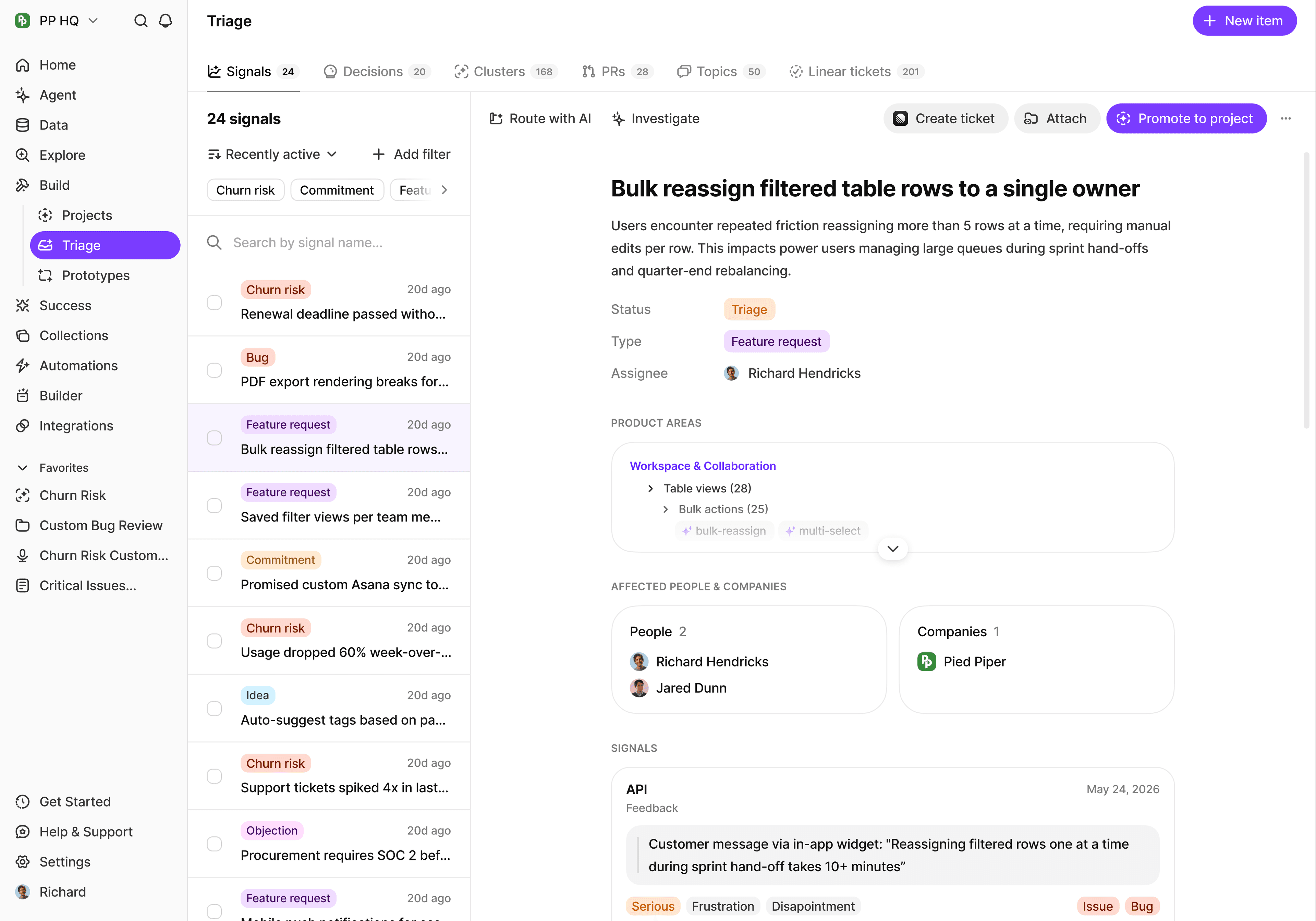
Task: Go to Success section
Action: (x=65, y=306)
